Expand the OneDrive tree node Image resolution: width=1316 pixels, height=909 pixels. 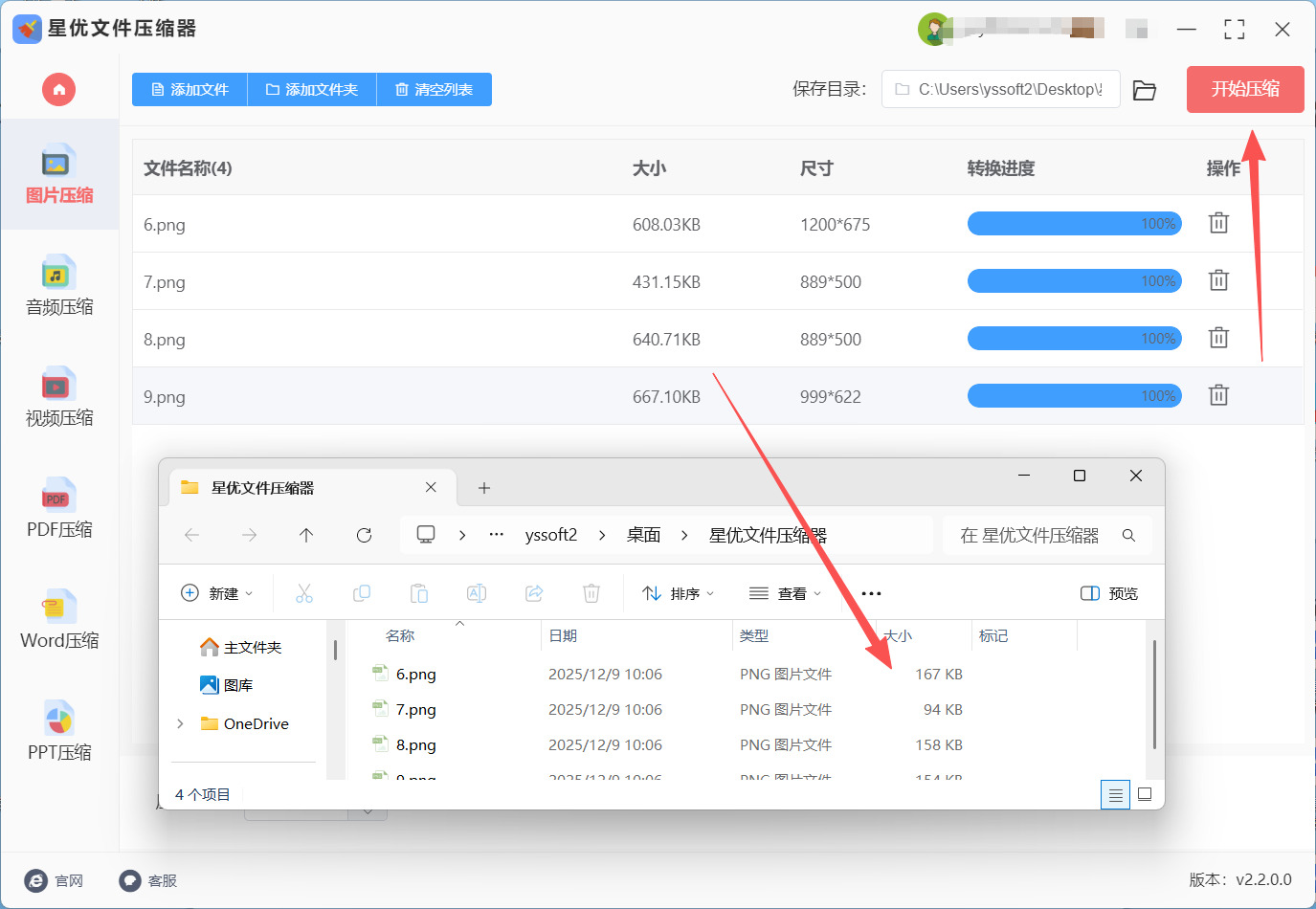181,724
